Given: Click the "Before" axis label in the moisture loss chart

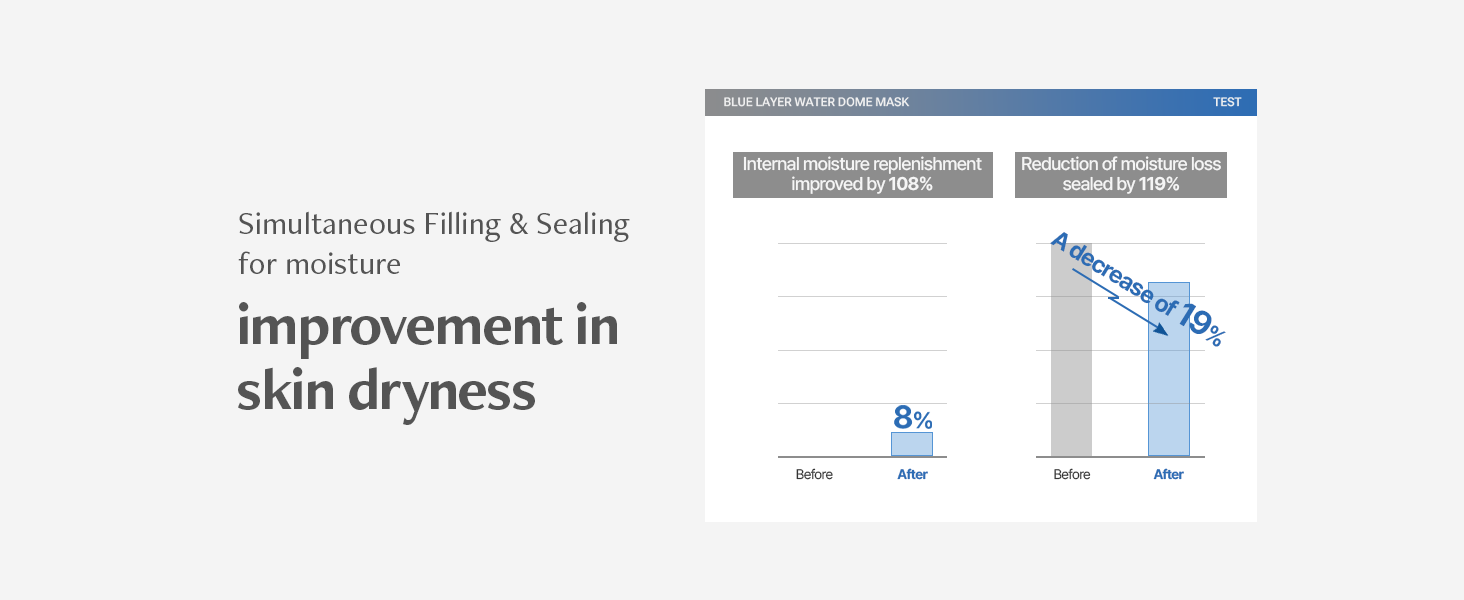Looking at the screenshot, I should [1071, 475].
